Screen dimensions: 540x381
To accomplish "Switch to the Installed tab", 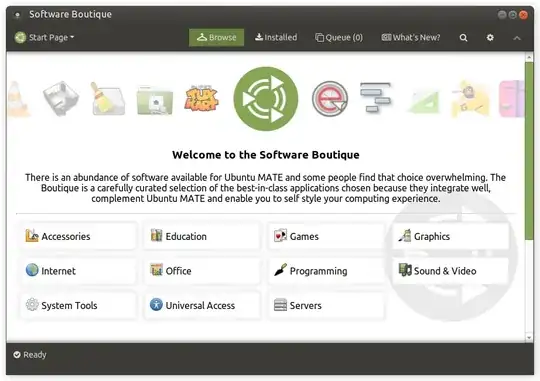I will click(276, 37).
